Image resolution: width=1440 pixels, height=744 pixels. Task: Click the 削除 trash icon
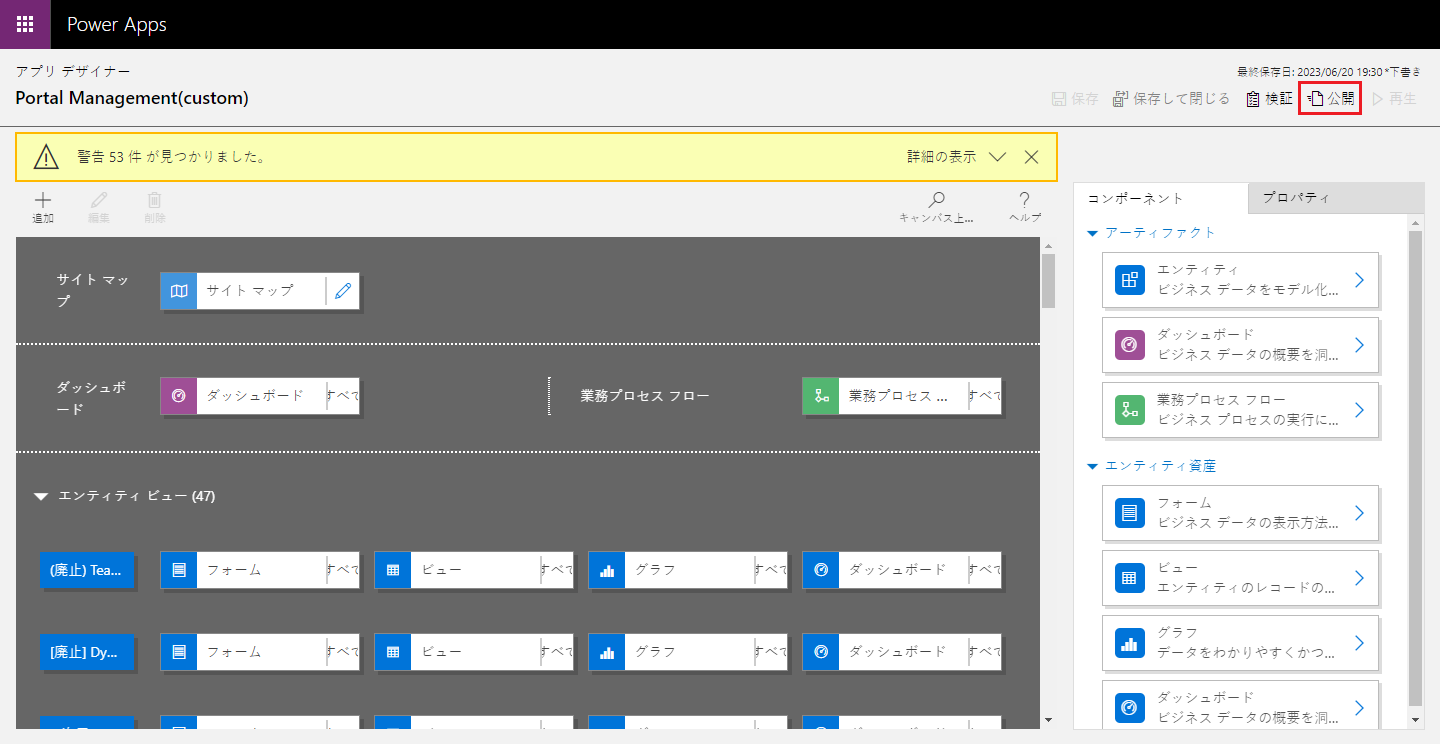tap(155, 200)
